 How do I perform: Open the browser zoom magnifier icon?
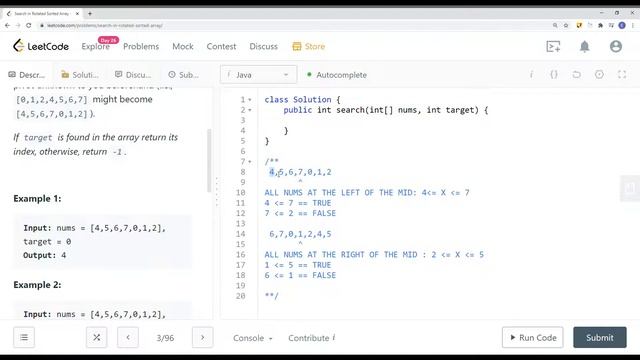coord(555,25)
